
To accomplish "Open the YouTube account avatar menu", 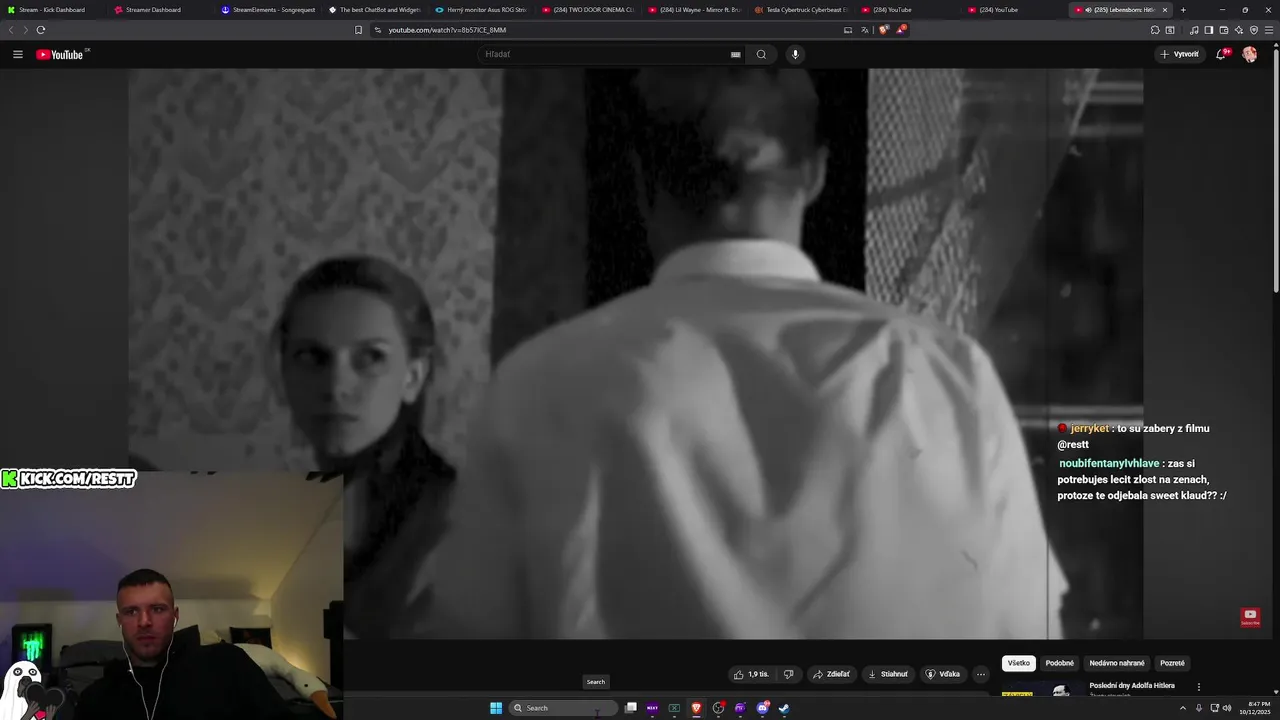I will click(1250, 54).
